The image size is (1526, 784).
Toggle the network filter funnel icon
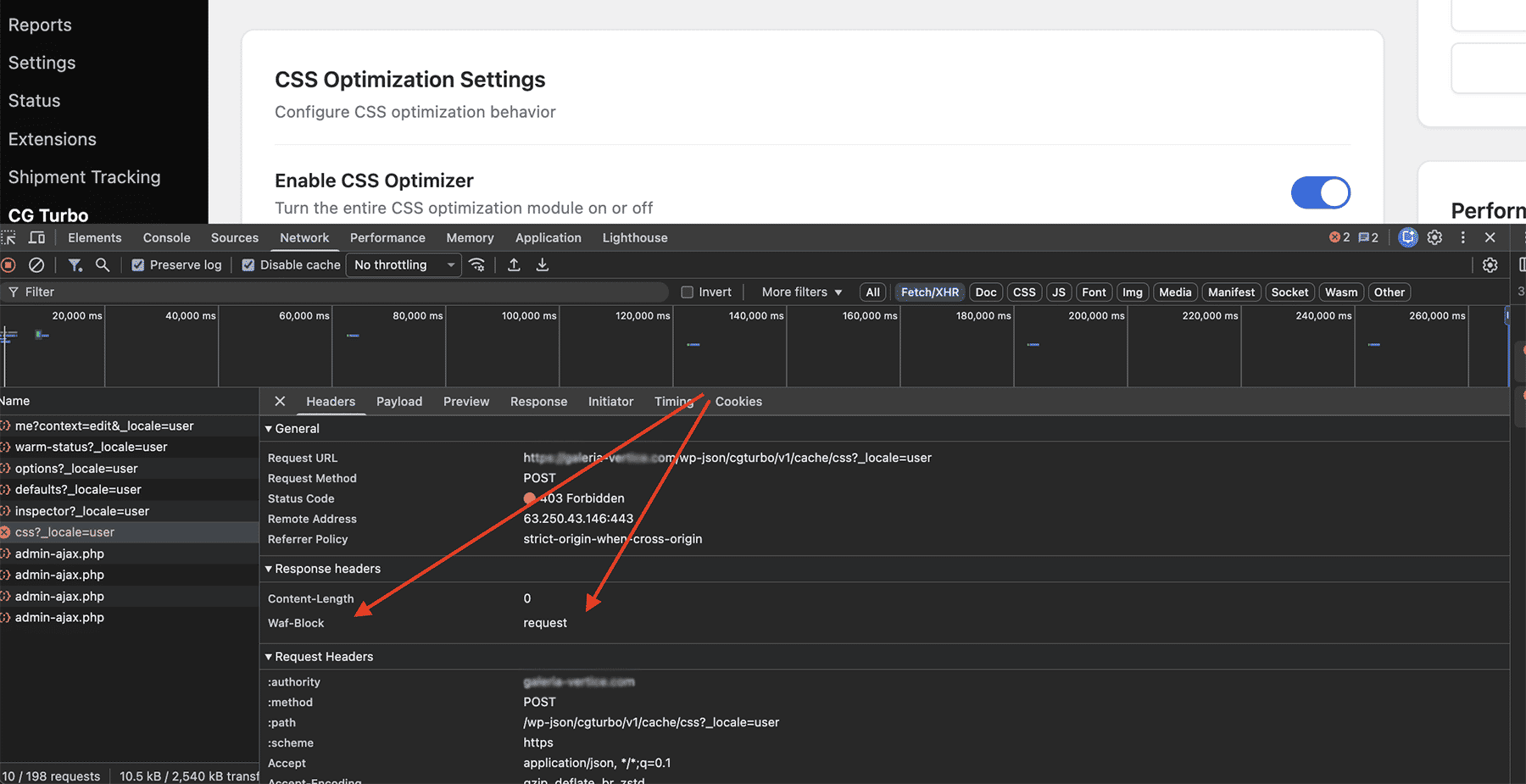tap(75, 265)
